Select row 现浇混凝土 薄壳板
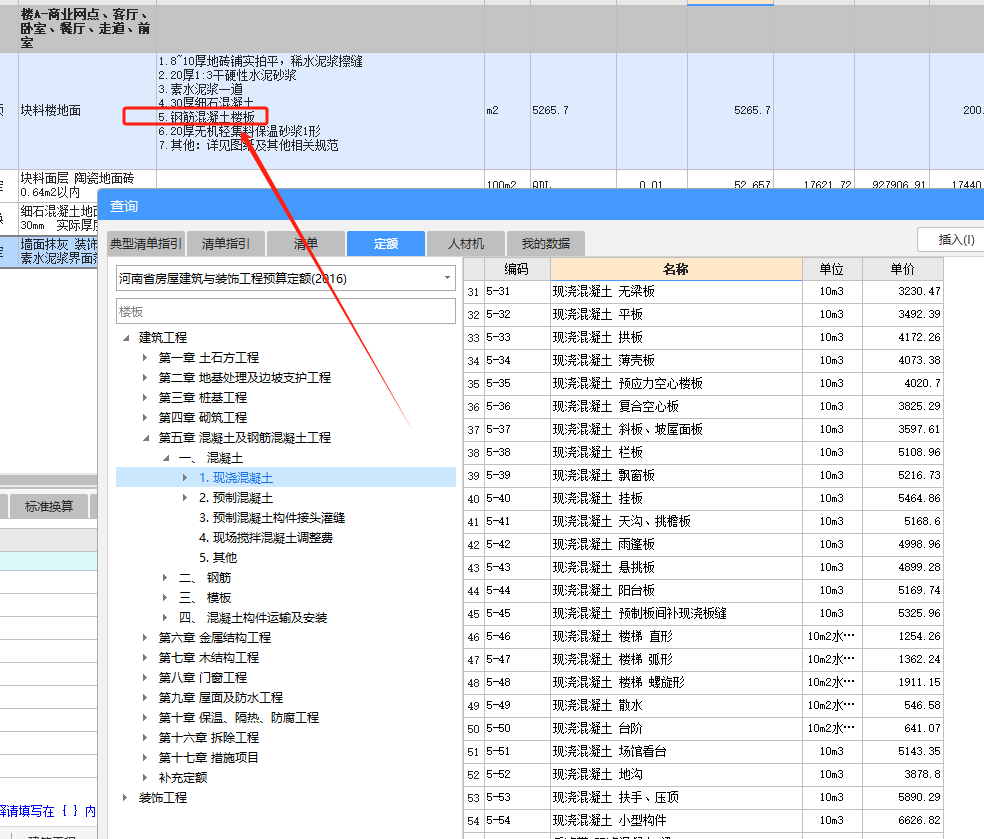984x839 pixels. pos(703,361)
